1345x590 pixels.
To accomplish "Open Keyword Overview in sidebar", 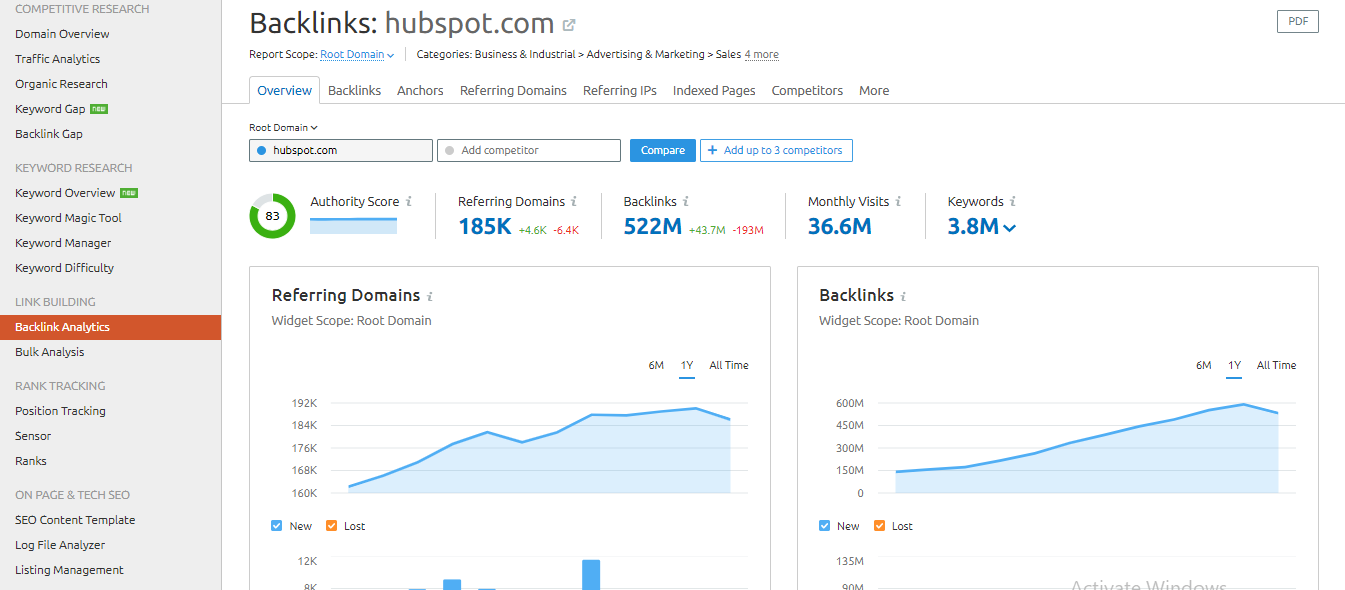I will coord(65,193).
